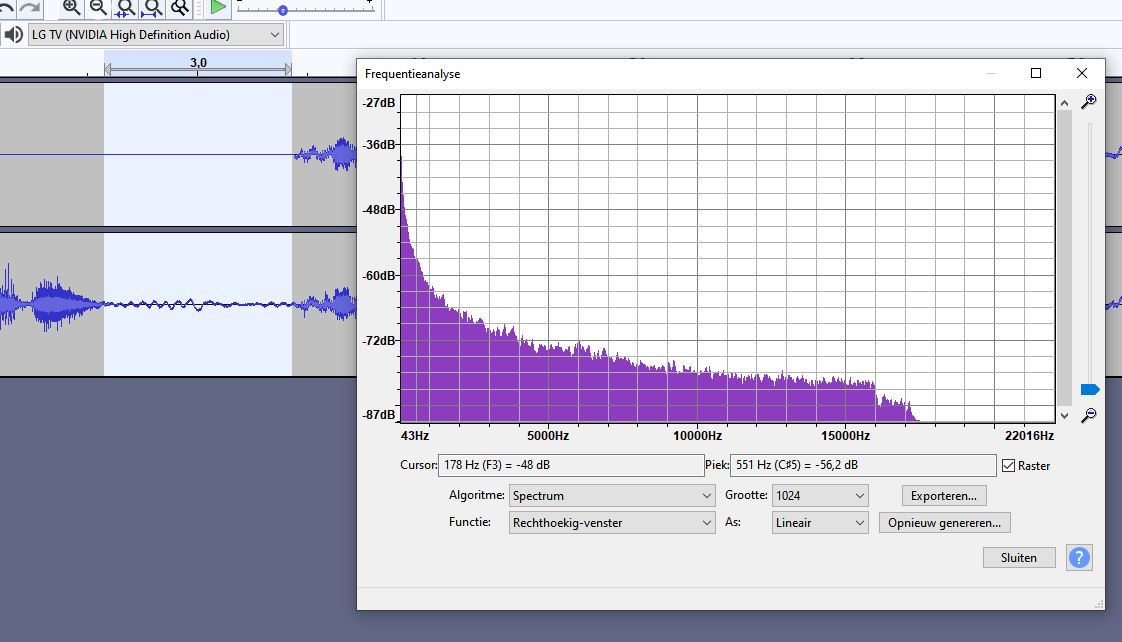Click the speaker playback device icon
Viewport: 1122px width, 642px height.
pos(13,34)
